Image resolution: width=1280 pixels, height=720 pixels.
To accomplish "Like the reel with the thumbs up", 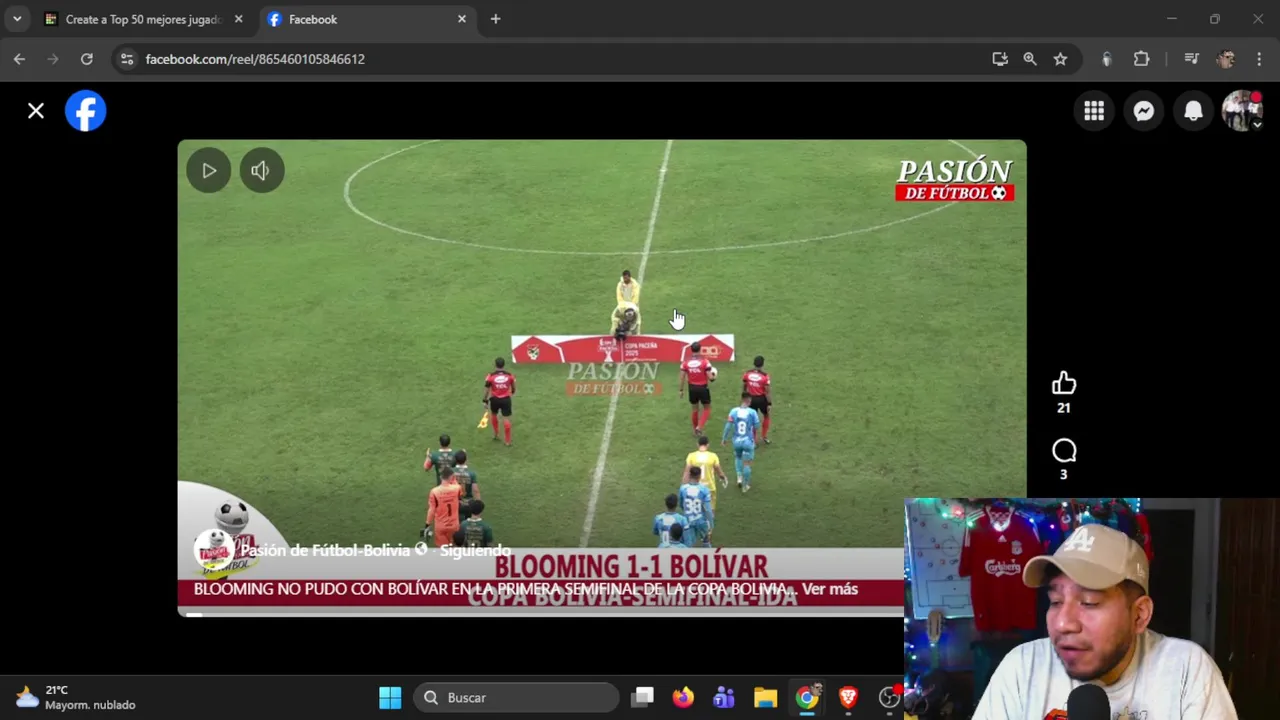I will tap(1064, 384).
